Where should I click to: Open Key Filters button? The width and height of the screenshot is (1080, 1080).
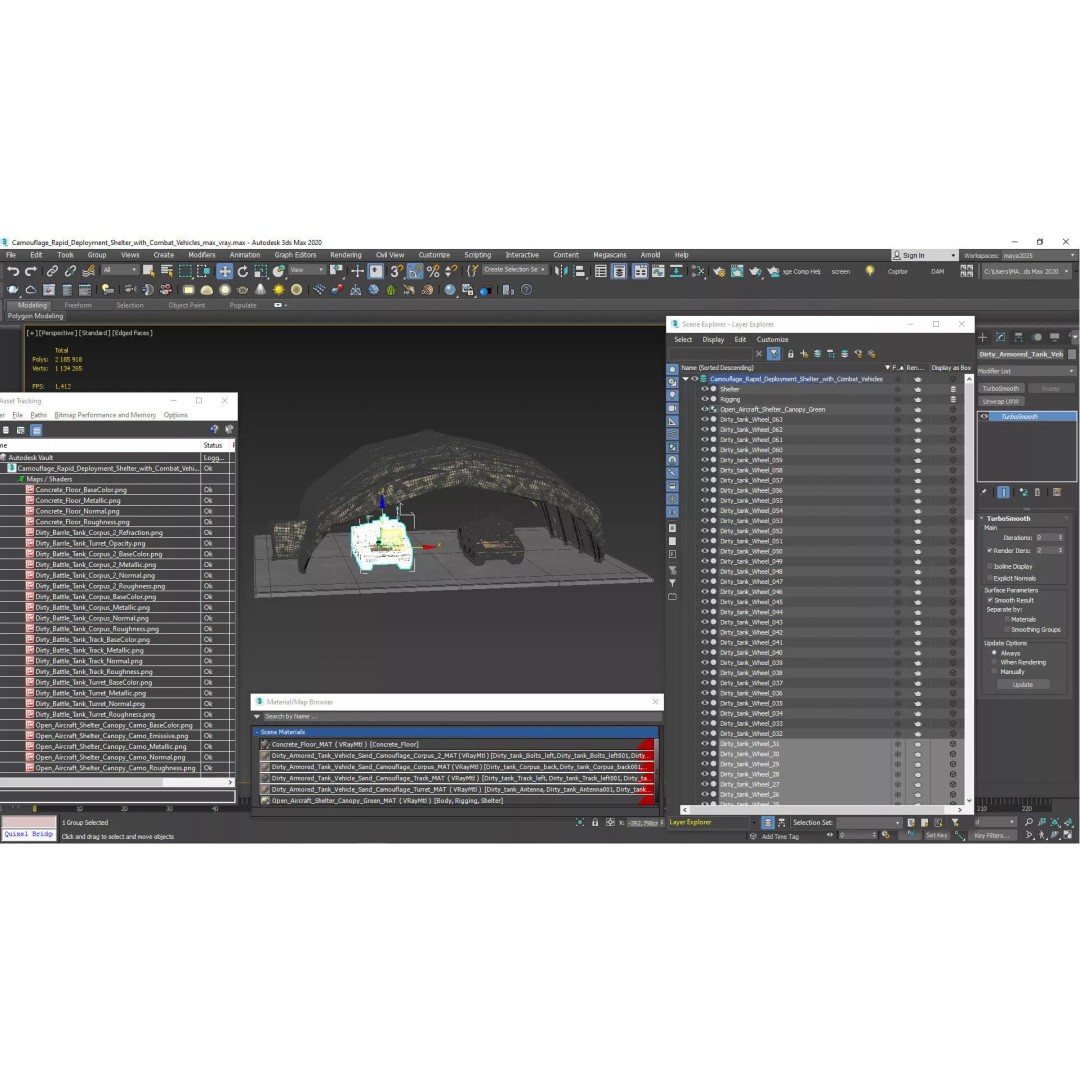pyautogui.click(x=991, y=835)
